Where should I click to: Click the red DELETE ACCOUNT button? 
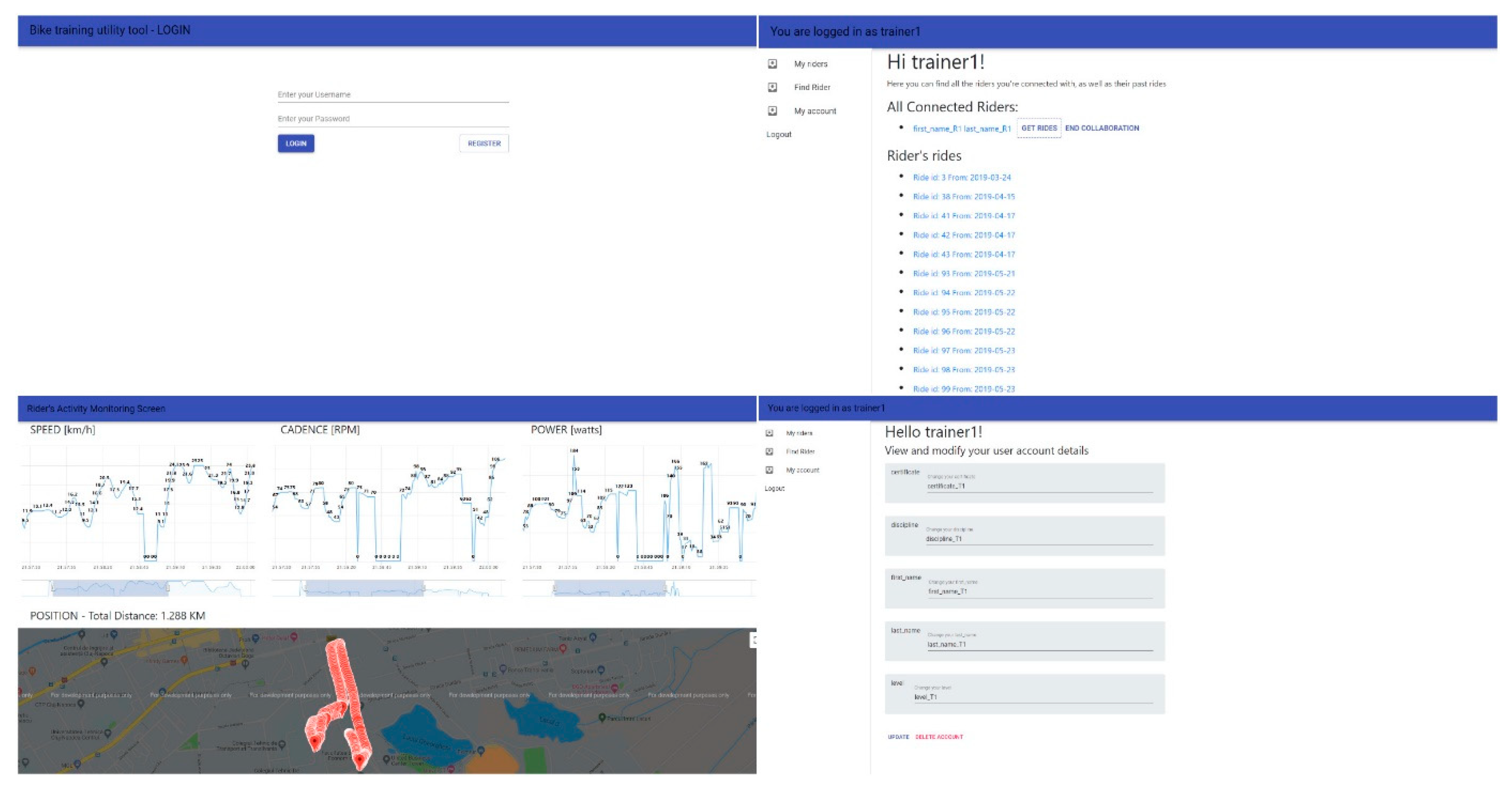[939, 737]
